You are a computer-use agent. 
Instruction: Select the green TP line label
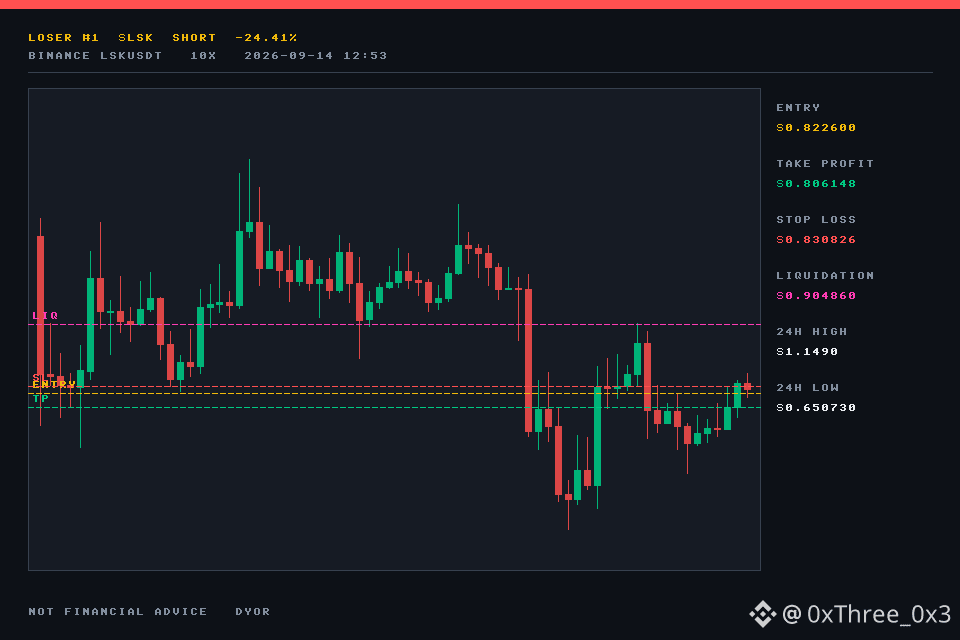pos(40,399)
